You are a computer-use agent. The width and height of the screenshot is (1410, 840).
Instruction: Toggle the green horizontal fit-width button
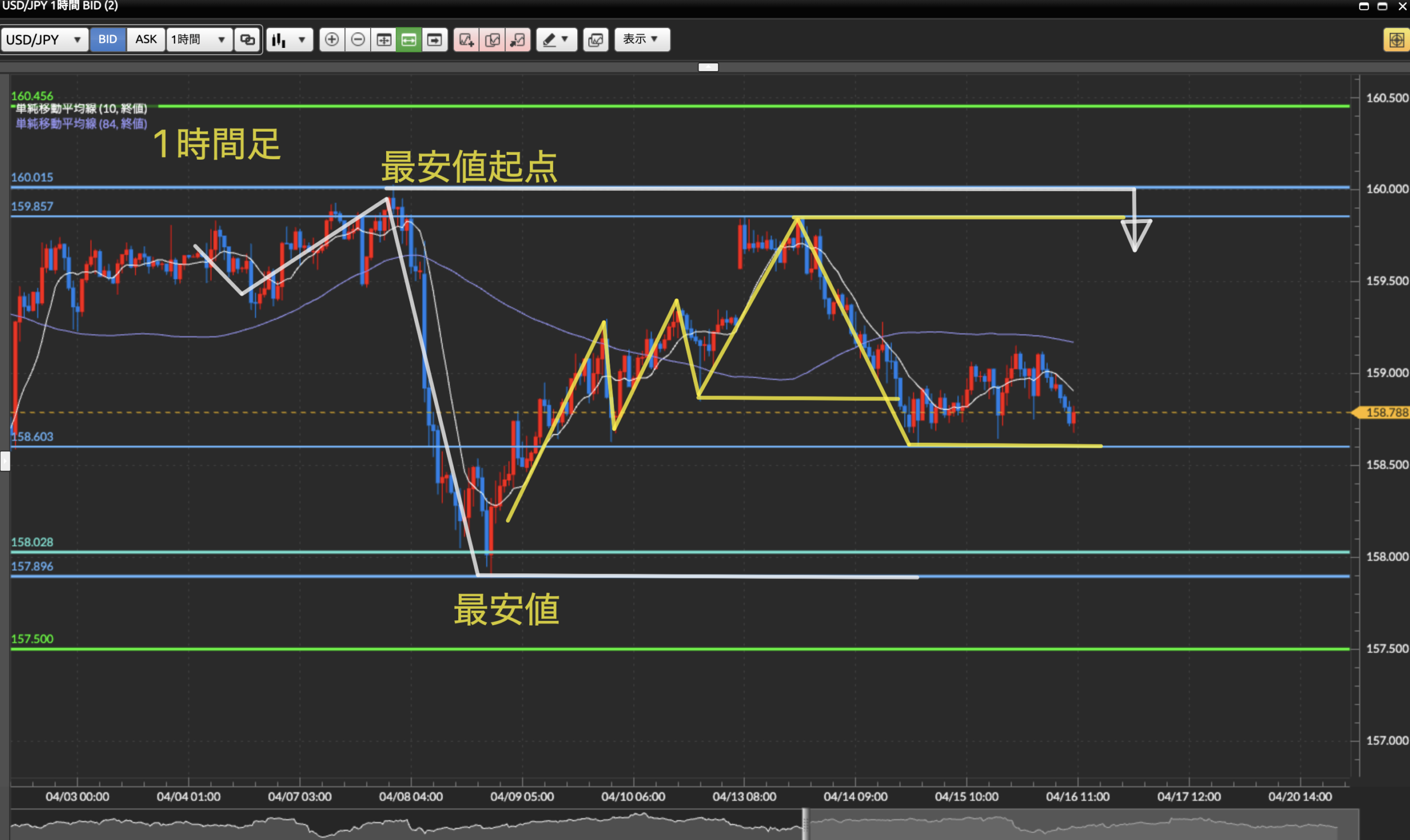tap(409, 40)
